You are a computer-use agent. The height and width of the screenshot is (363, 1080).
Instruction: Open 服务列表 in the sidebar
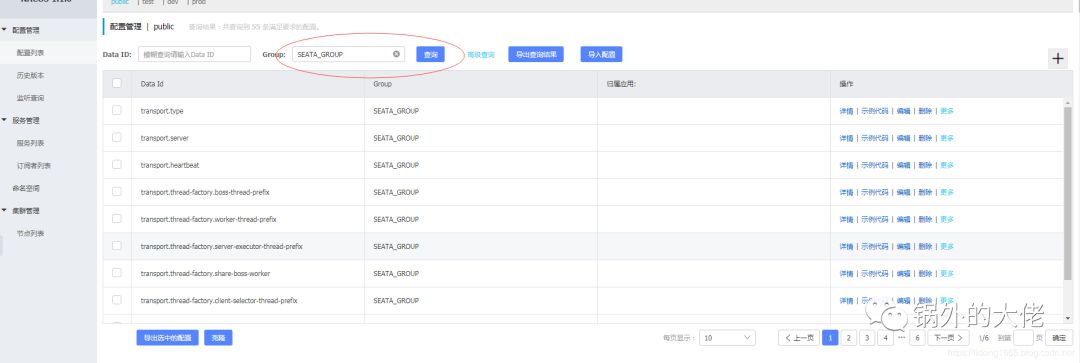30,143
